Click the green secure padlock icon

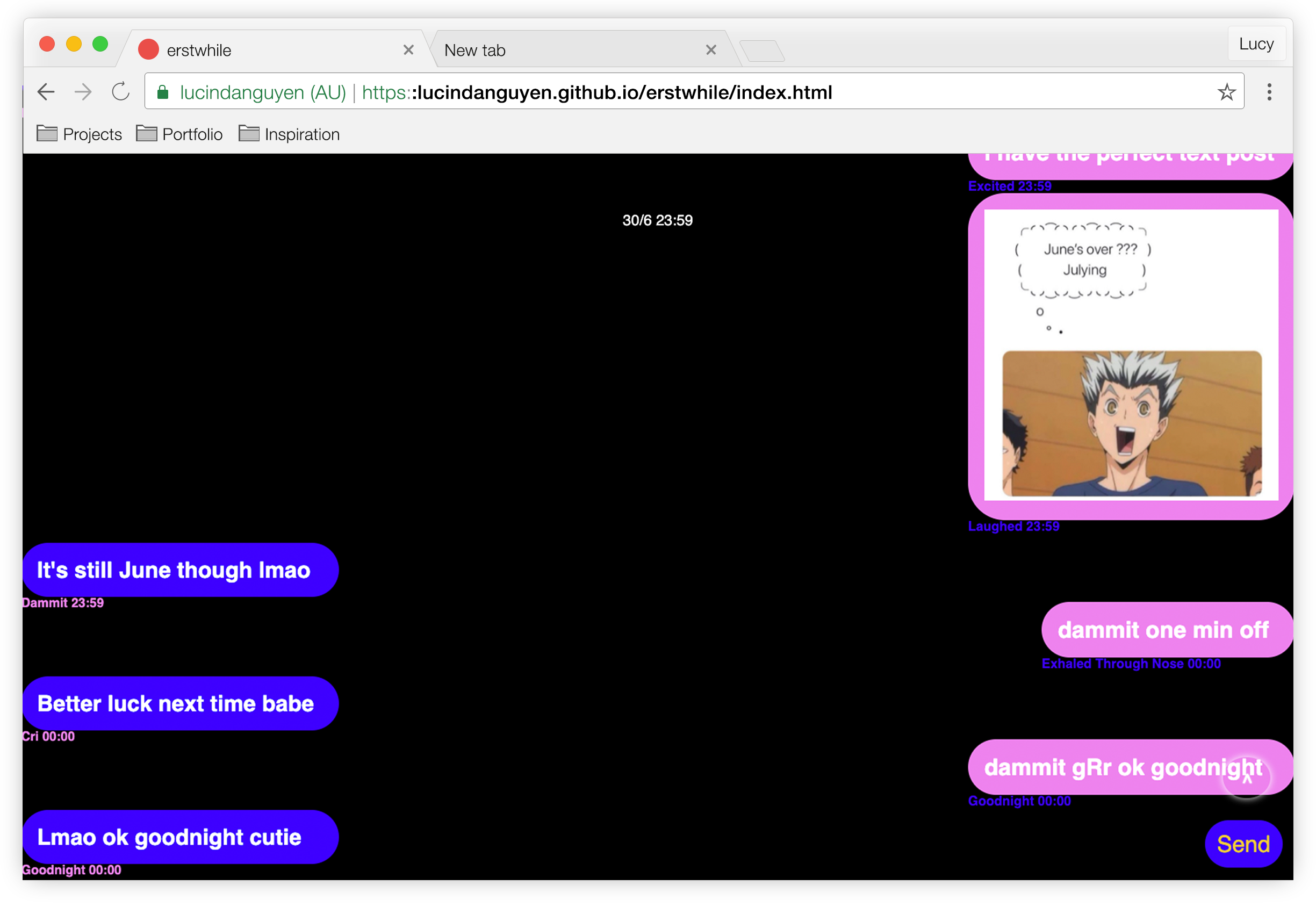tap(162, 92)
